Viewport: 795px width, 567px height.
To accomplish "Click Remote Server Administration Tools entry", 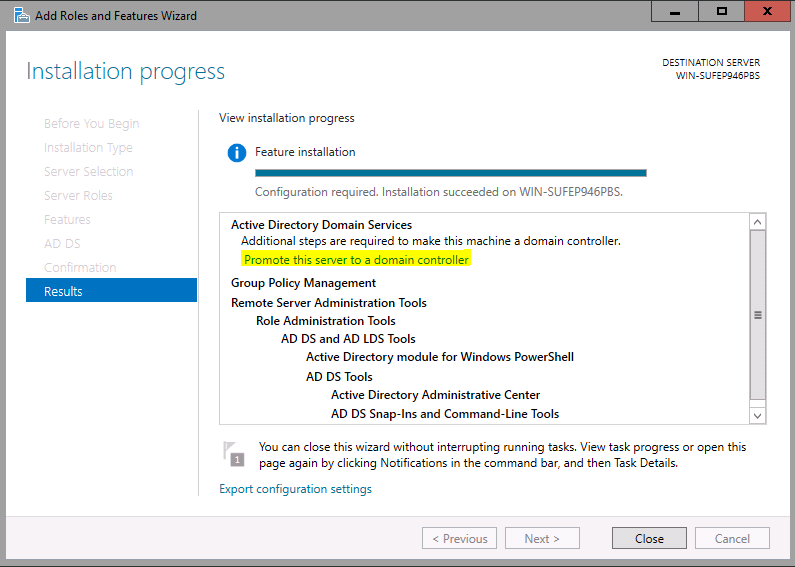I will pyautogui.click(x=329, y=303).
